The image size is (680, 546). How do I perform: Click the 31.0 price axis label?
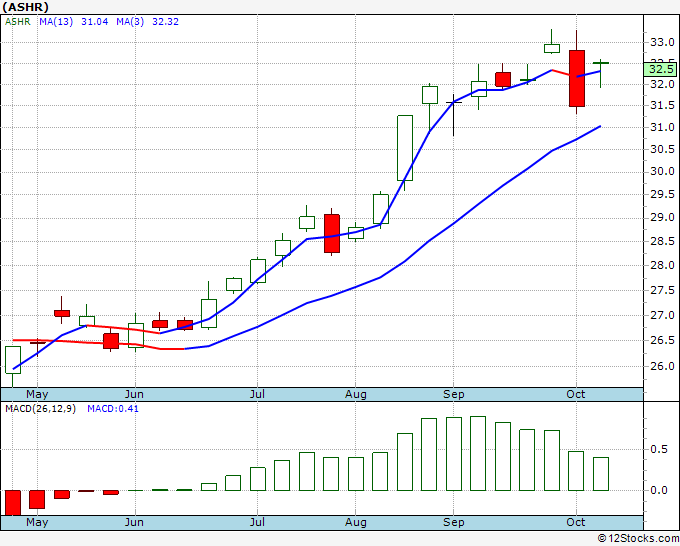[662, 128]
